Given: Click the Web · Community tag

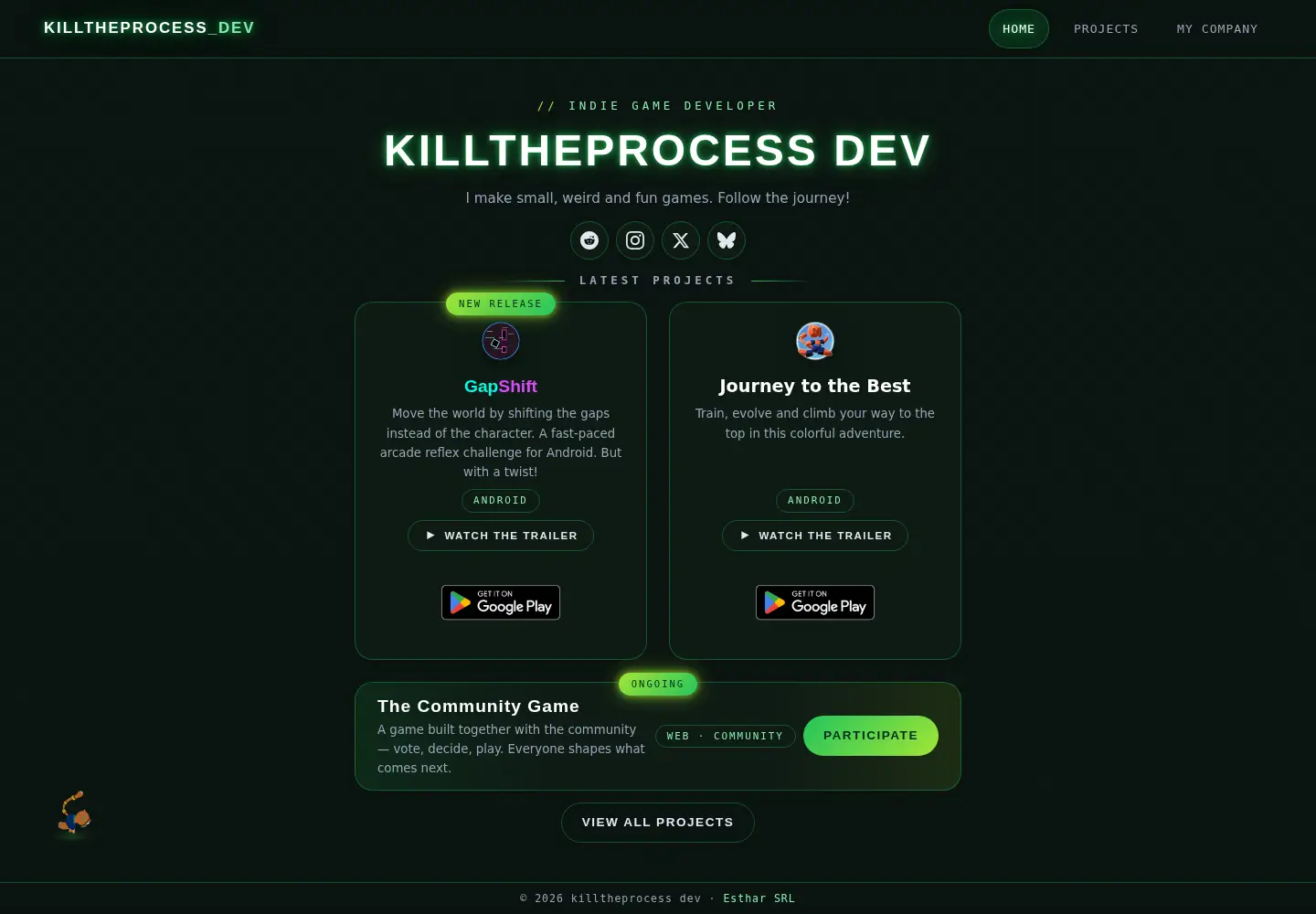Looking at the screenshot, I should pyautogui.click(x=726, y=736).
